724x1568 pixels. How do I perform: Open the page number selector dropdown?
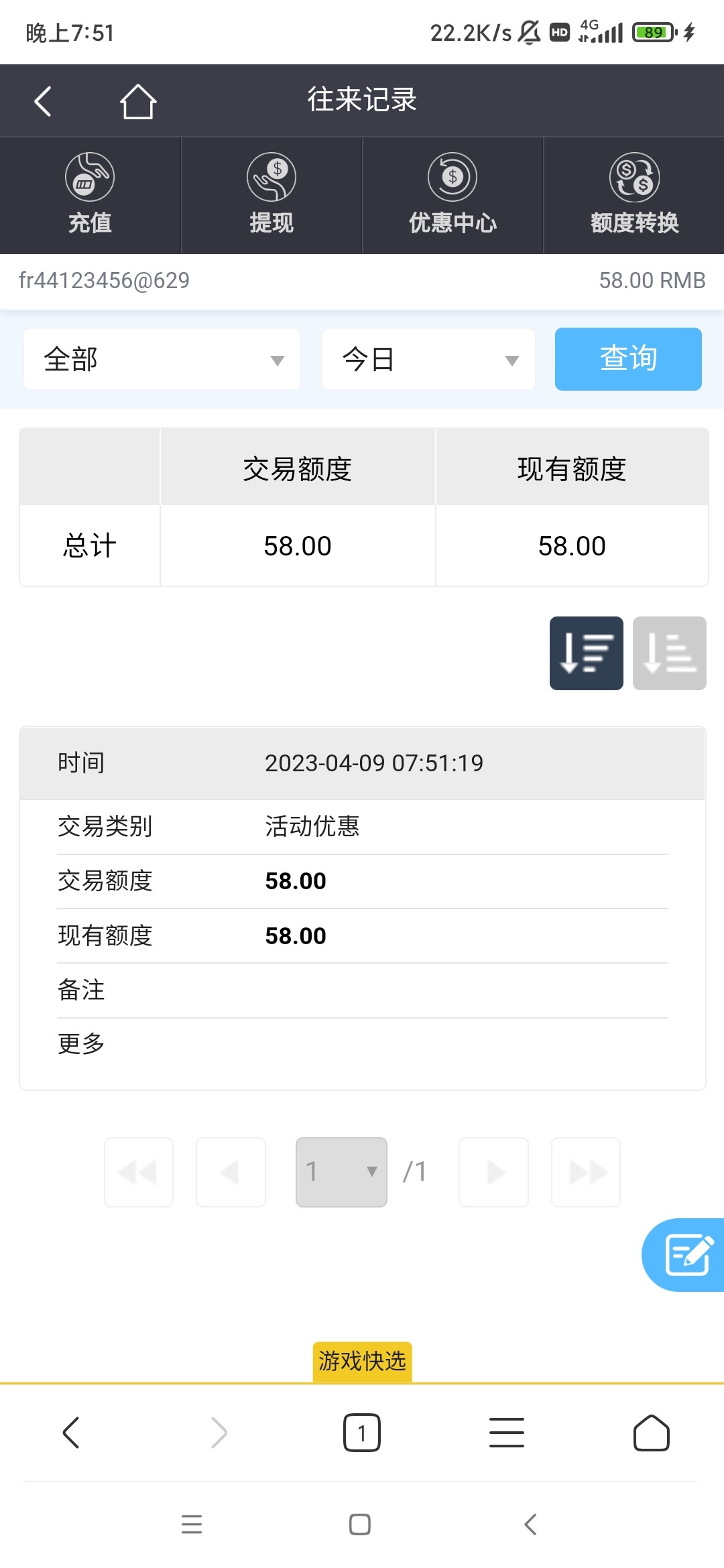(x=341, y=1172)
